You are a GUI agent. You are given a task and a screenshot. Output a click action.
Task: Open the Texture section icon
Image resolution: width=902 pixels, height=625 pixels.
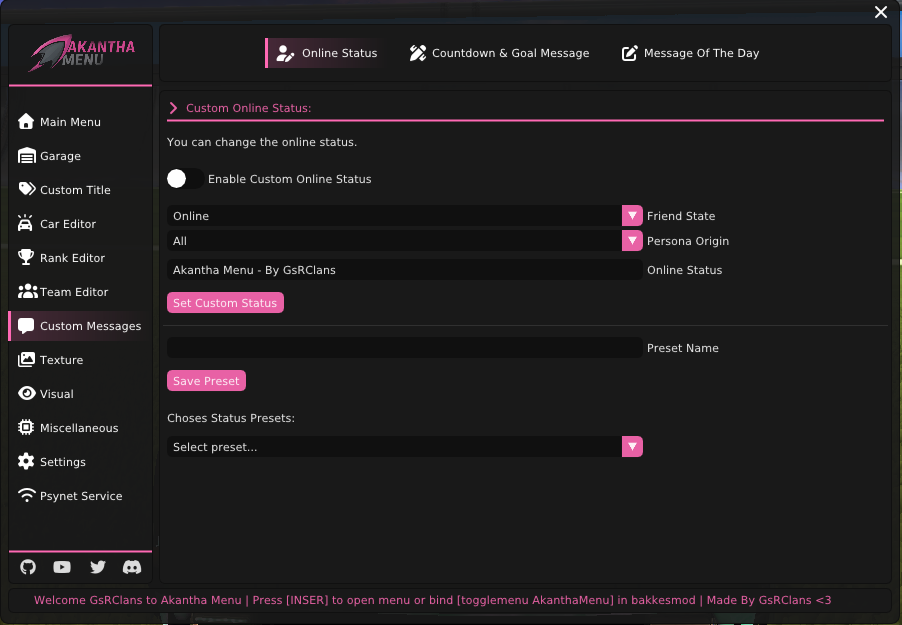(24, 360)
